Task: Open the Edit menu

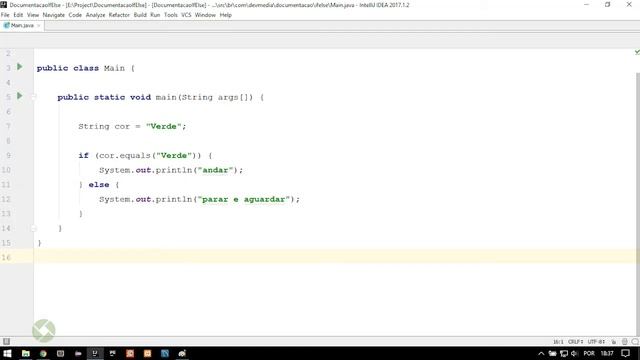Action: pos(18,15)
